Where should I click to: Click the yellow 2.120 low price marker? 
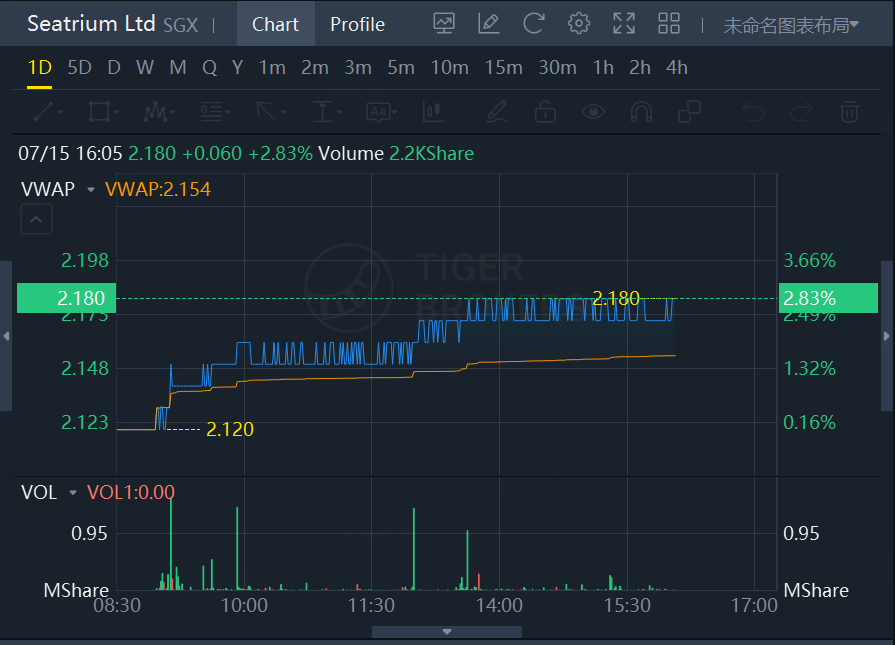tap(229, 429)
